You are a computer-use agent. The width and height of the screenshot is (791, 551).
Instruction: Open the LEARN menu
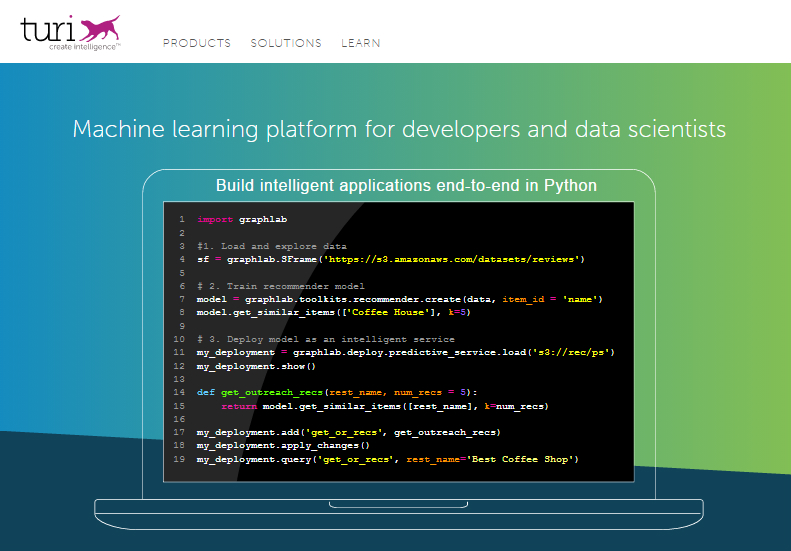(x=360, y=43)
